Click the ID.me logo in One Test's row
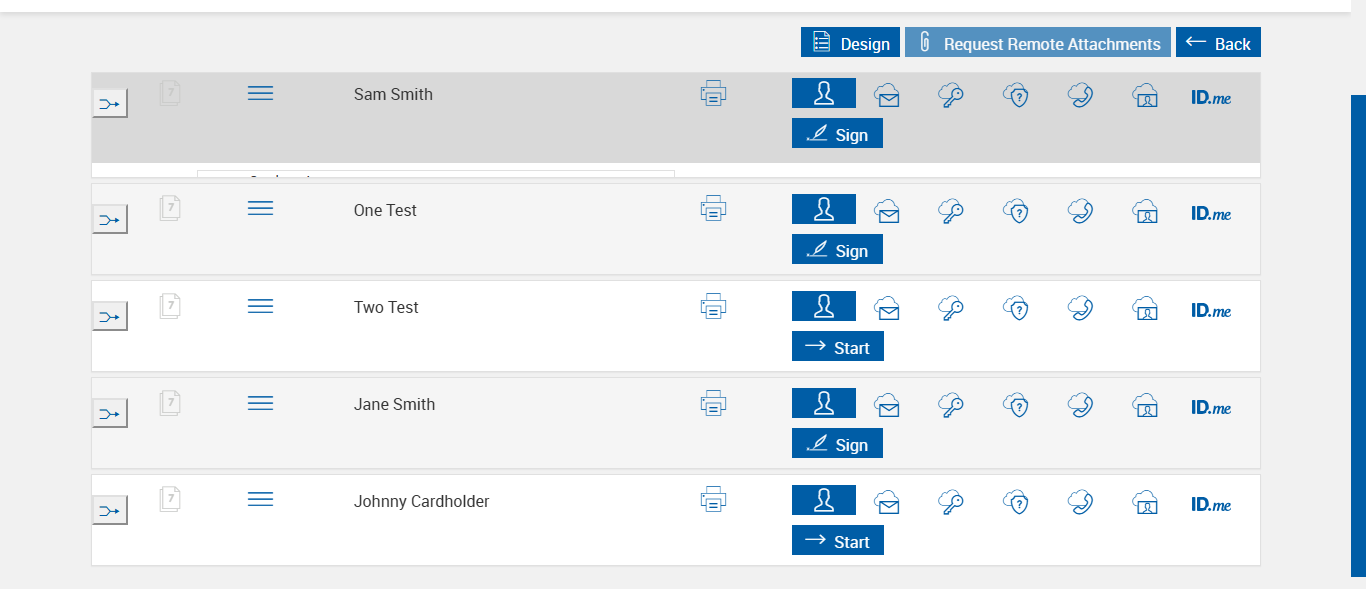The width and height of the screenshot is (1366, 589). (1211, 213)
